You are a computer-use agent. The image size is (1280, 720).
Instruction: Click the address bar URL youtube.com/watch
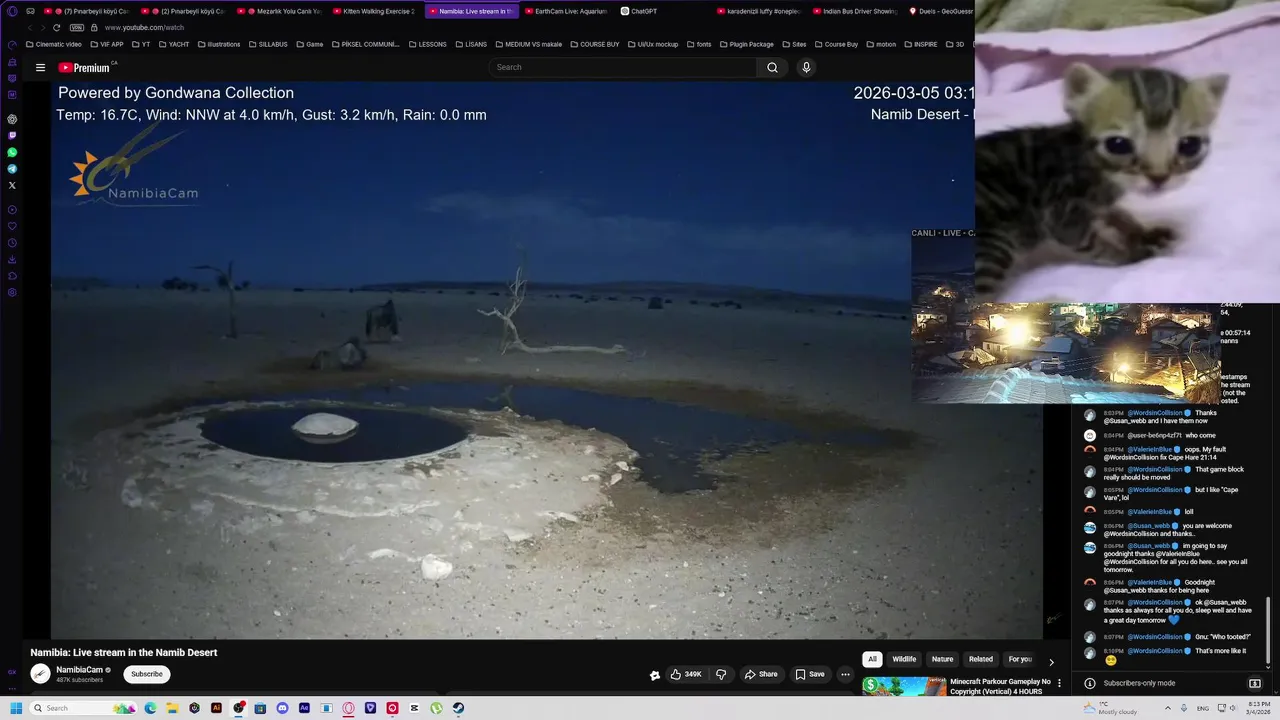click(144, 28)
